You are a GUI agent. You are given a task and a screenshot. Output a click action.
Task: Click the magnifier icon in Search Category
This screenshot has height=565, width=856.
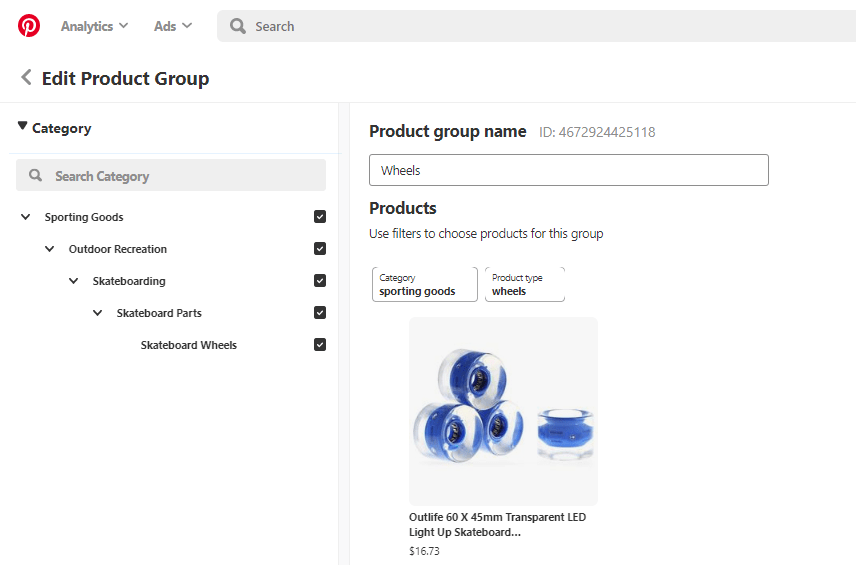35,175
